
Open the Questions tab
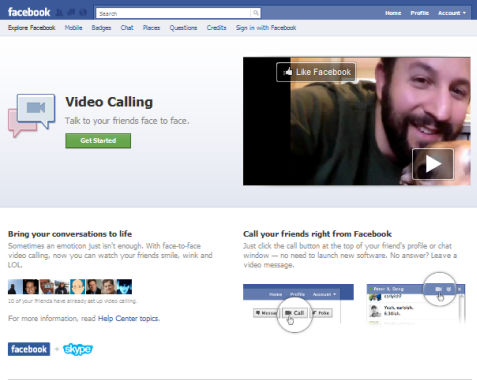pyautogui.click(x=183, y=28)
